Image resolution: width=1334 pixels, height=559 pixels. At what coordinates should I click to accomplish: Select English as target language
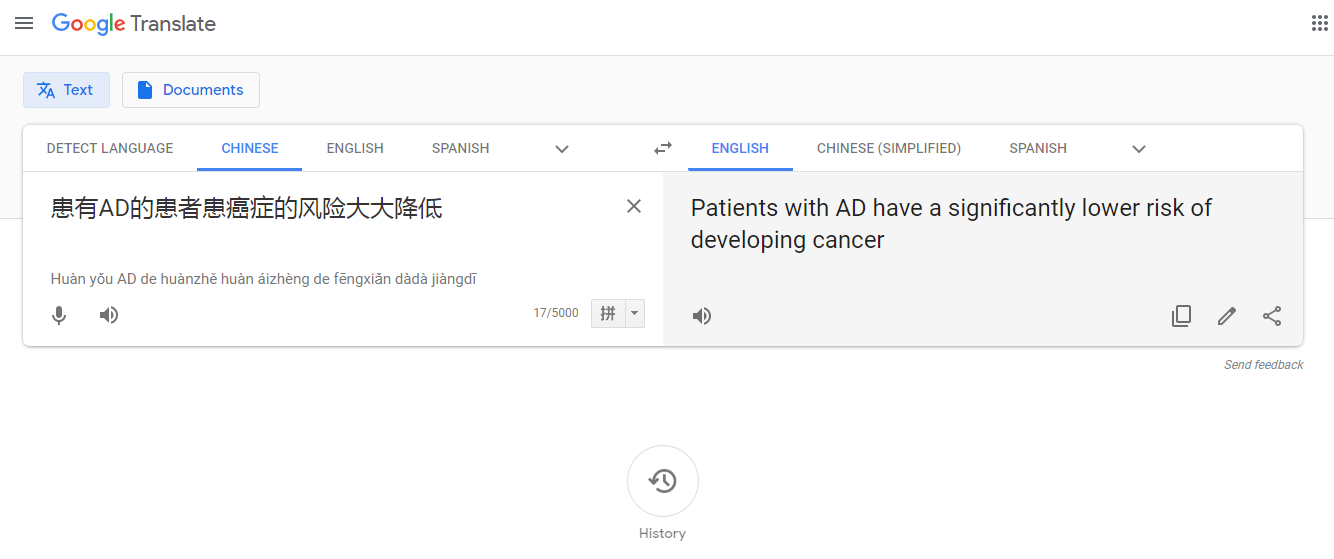740,148
